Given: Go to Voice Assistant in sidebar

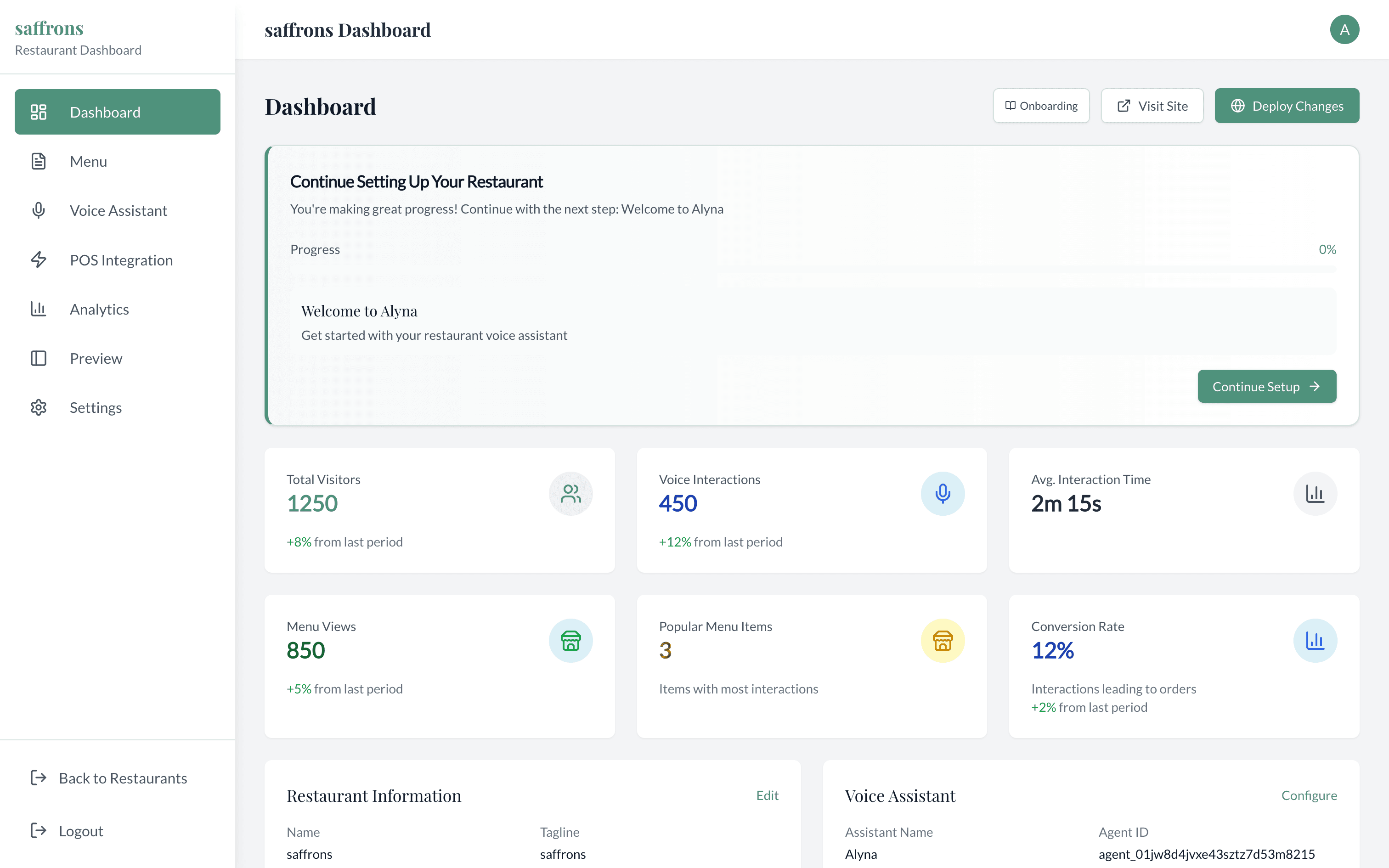Looking at the screenshot, I should 118,211.
